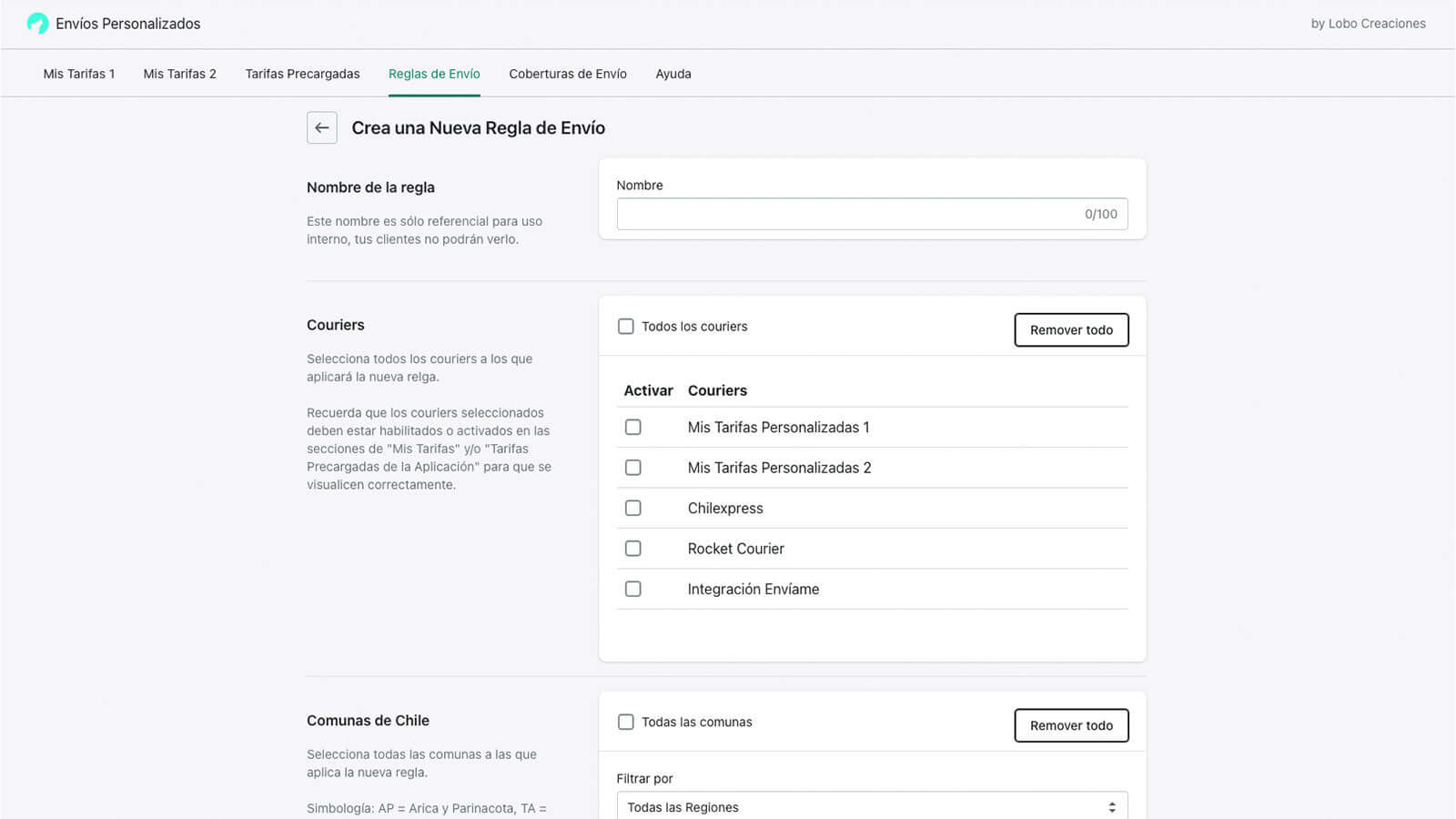Enable 'Todas las comunas' checkbox

[626, 722]
